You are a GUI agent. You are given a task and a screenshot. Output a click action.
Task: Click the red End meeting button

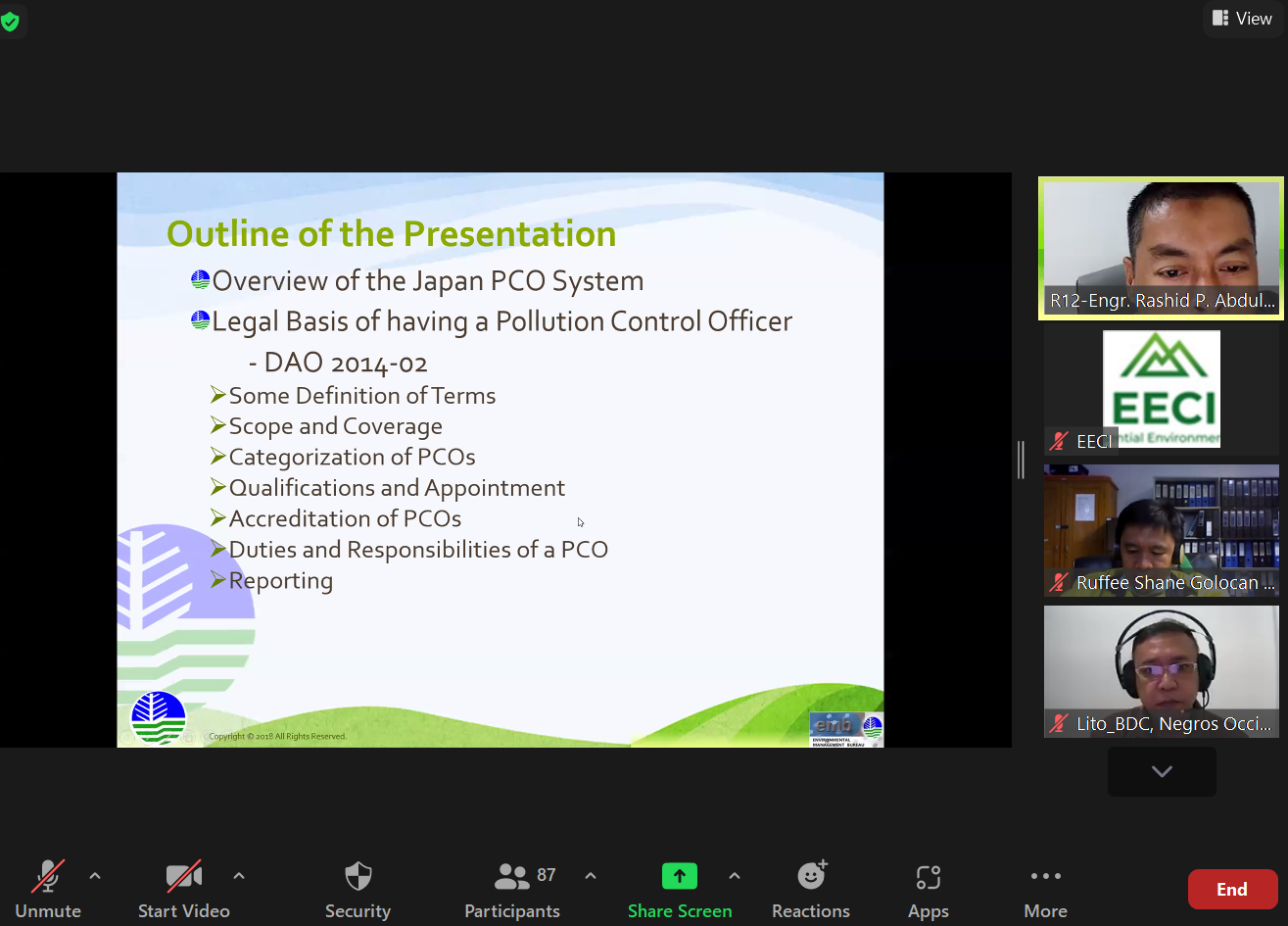[1232, 890]
